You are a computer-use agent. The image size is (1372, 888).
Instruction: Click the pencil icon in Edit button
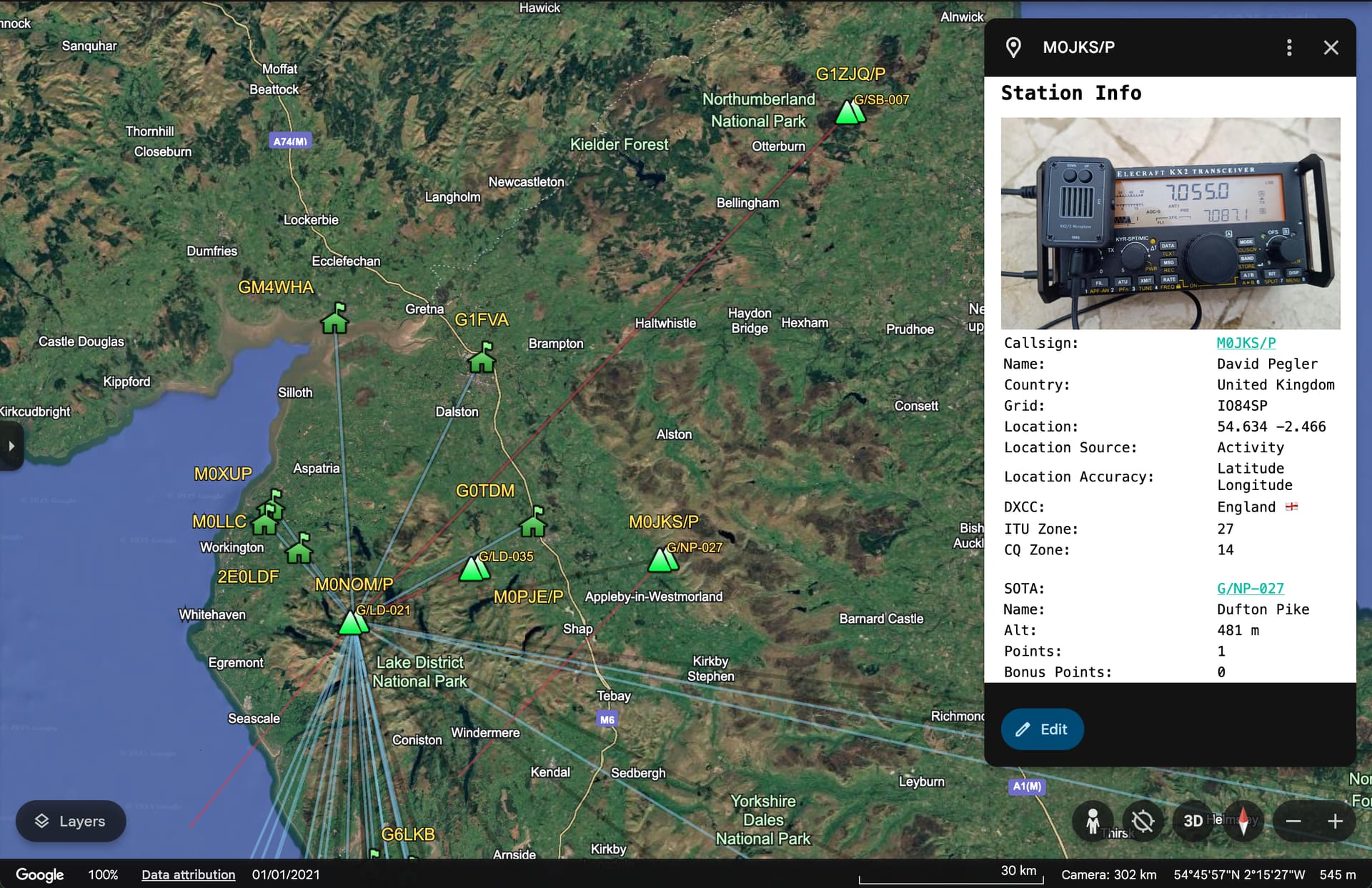1023,729
